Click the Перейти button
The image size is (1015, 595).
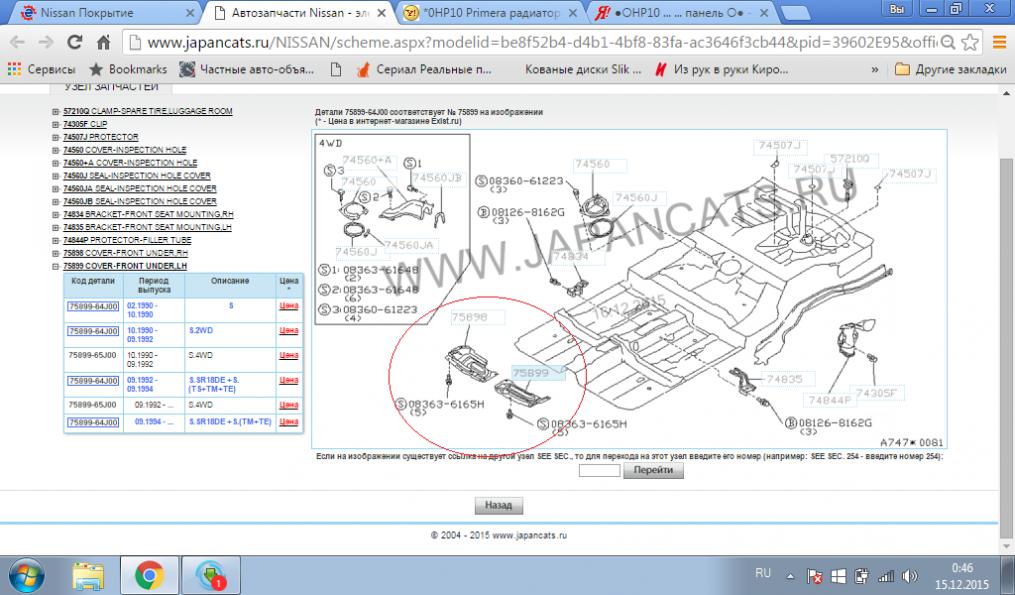[653, 471]
